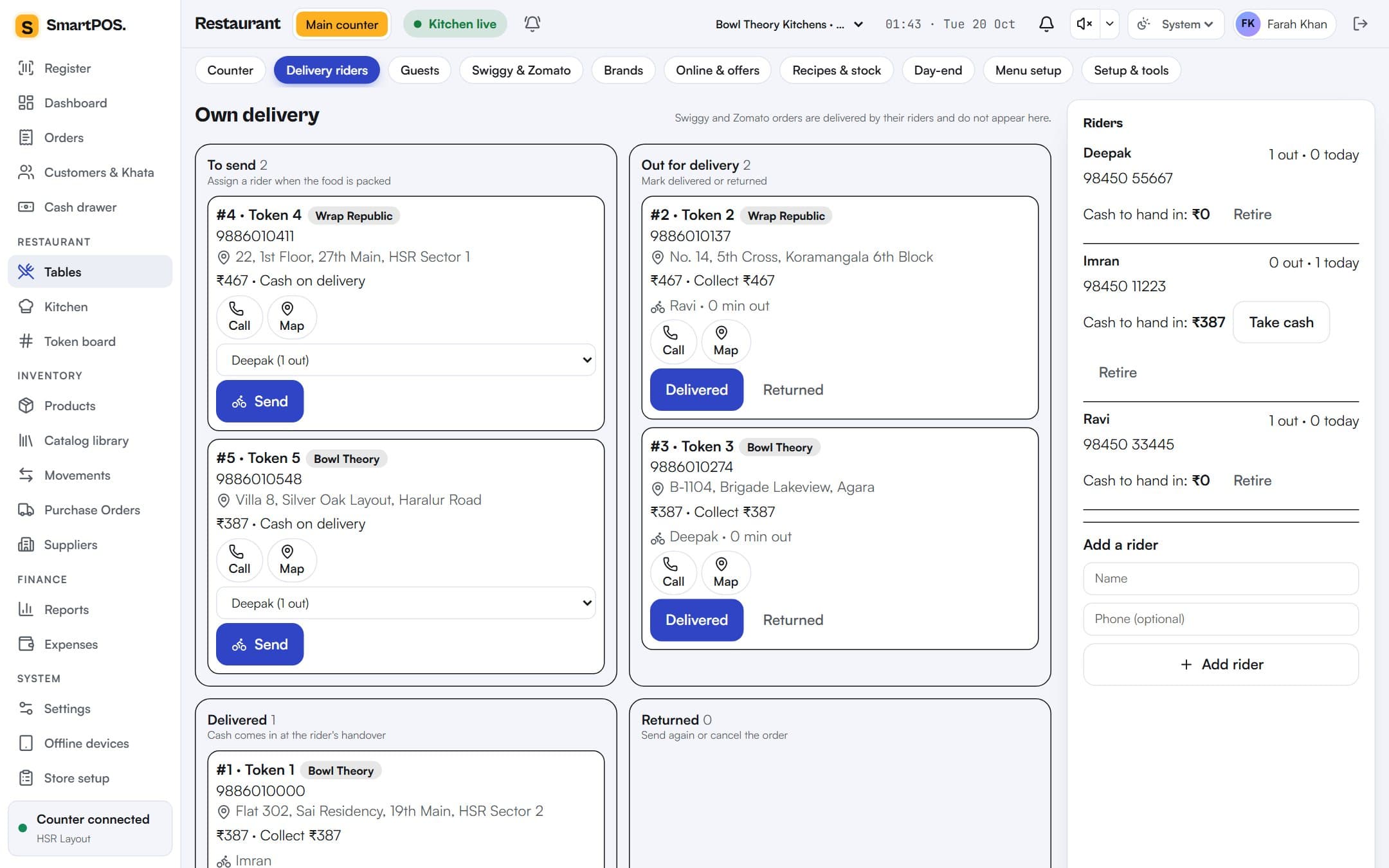Open the sound options chevron
Screen dimensions: 1389x868
coord(1109,24)
